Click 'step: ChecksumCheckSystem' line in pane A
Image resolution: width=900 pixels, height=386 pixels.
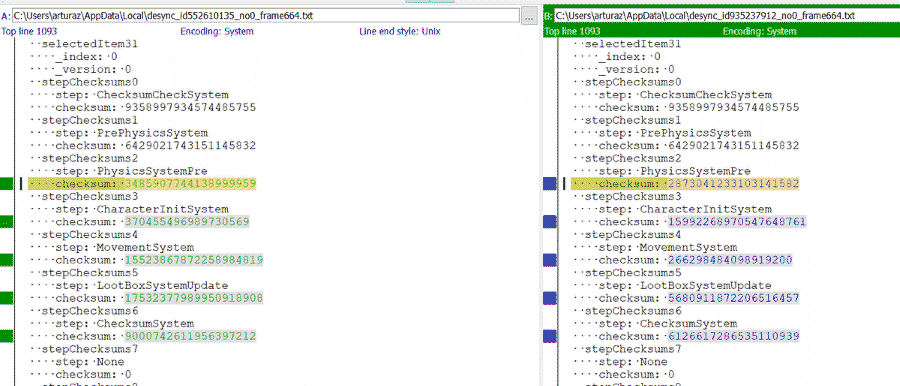coord(141,95)
